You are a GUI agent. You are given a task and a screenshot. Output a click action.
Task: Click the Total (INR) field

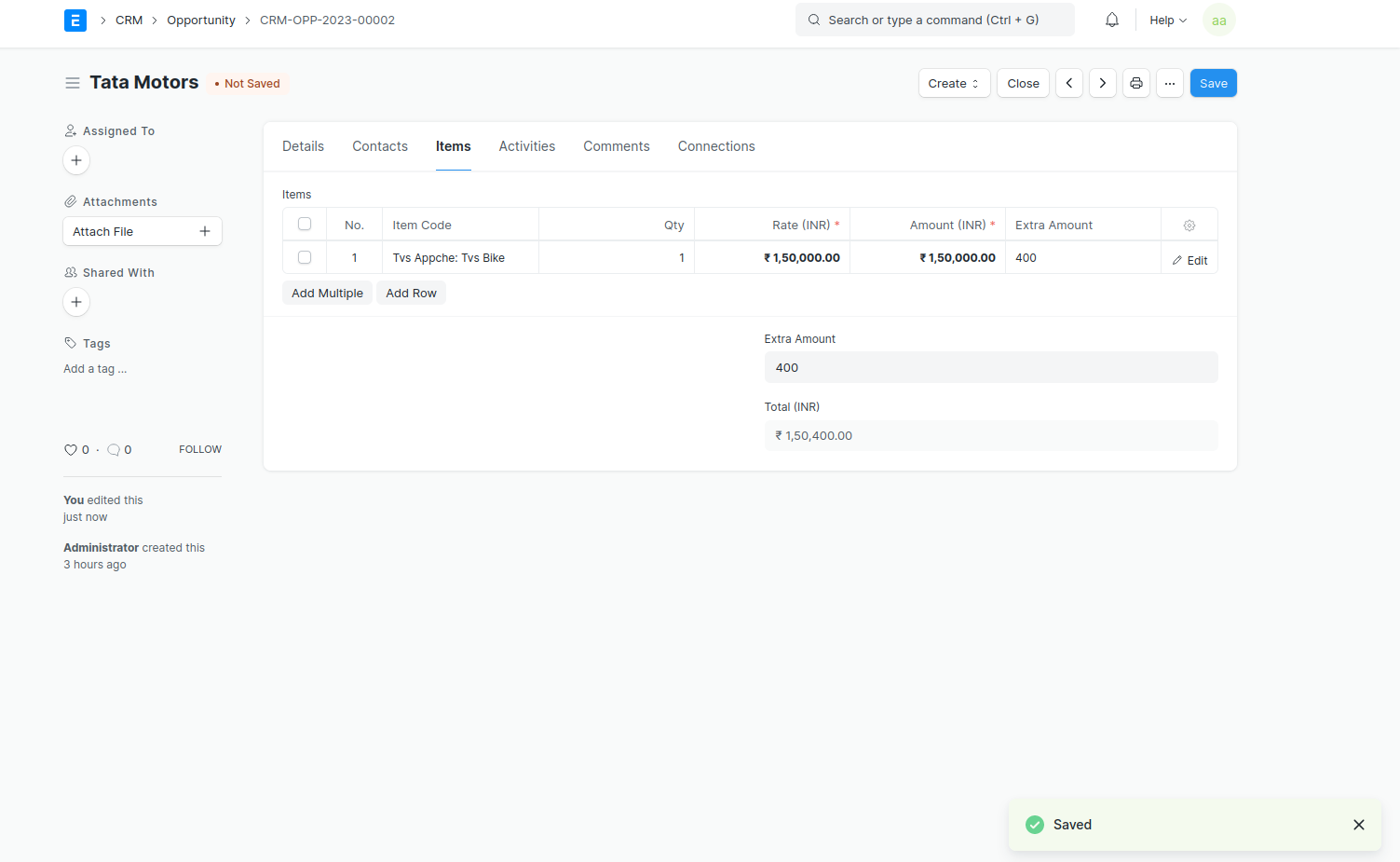991,435
